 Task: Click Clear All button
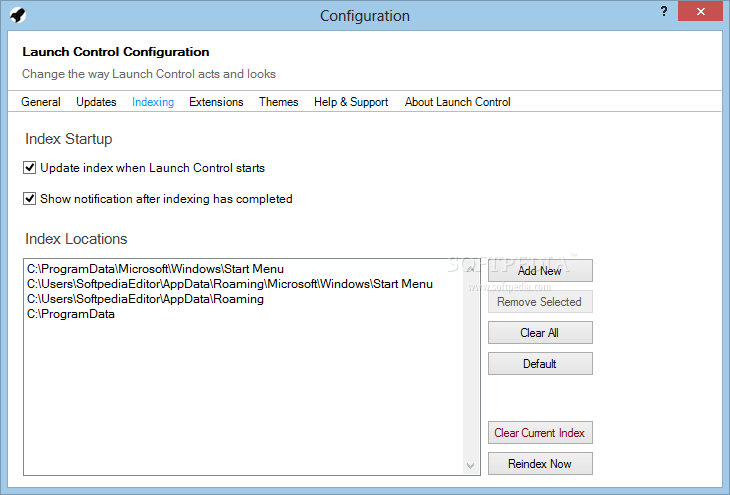[540, 332]
